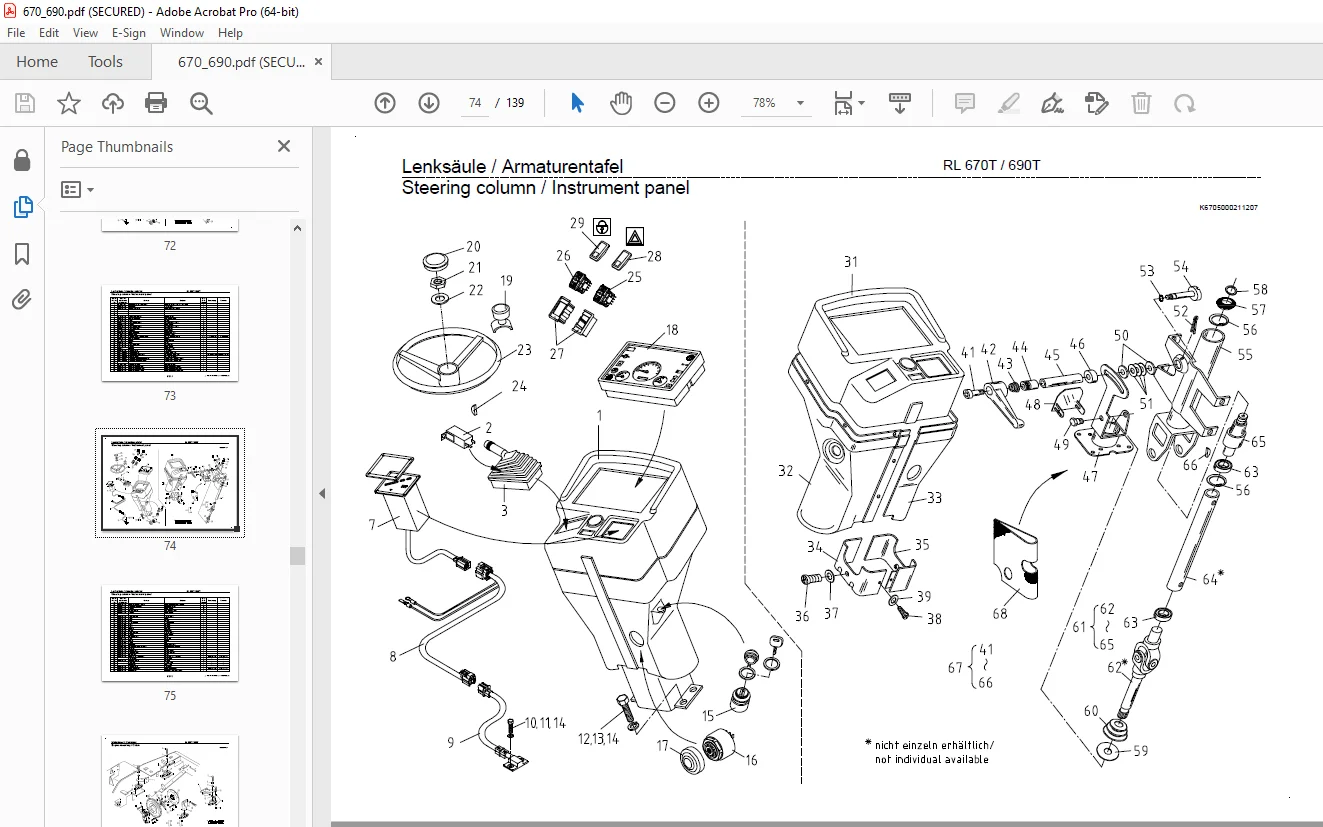Image resolution: width=1323 pixels, height=827 pixels.
Task: Click the 78% zoom value field
Action: (x=765, y=103)
